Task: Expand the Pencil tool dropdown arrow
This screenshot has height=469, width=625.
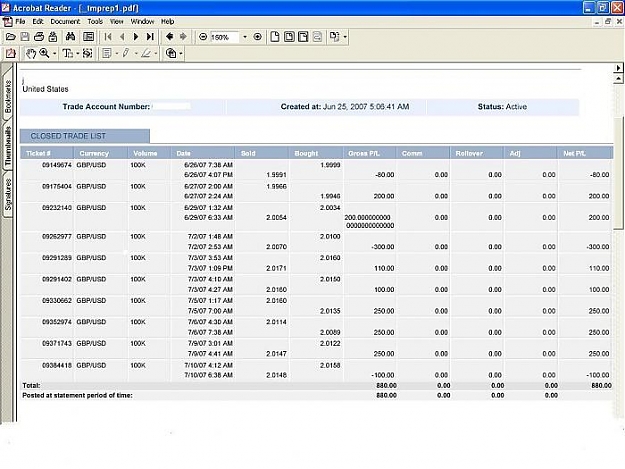Action: 136,53
